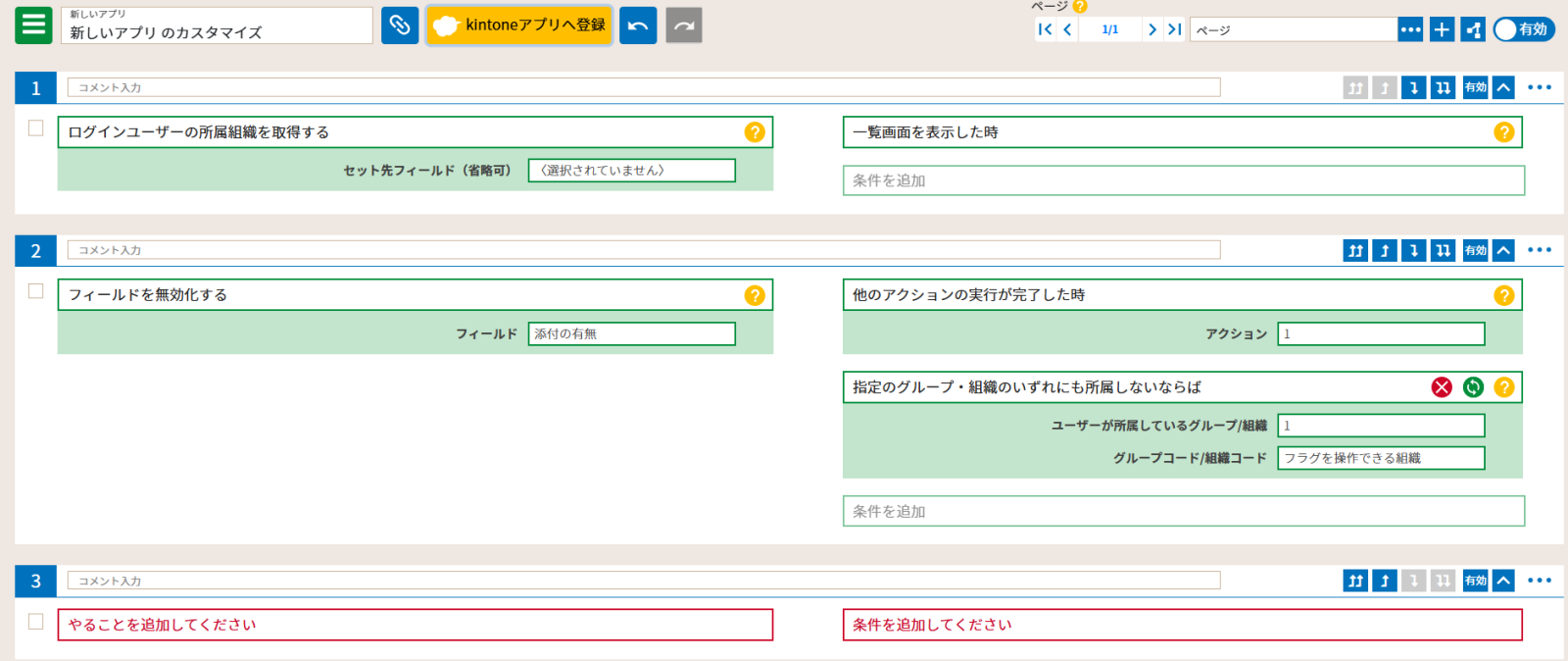The width and height of the screenshot is (1568, 661).
Task: Click the blue link chain icon
Action: [400, 25]
